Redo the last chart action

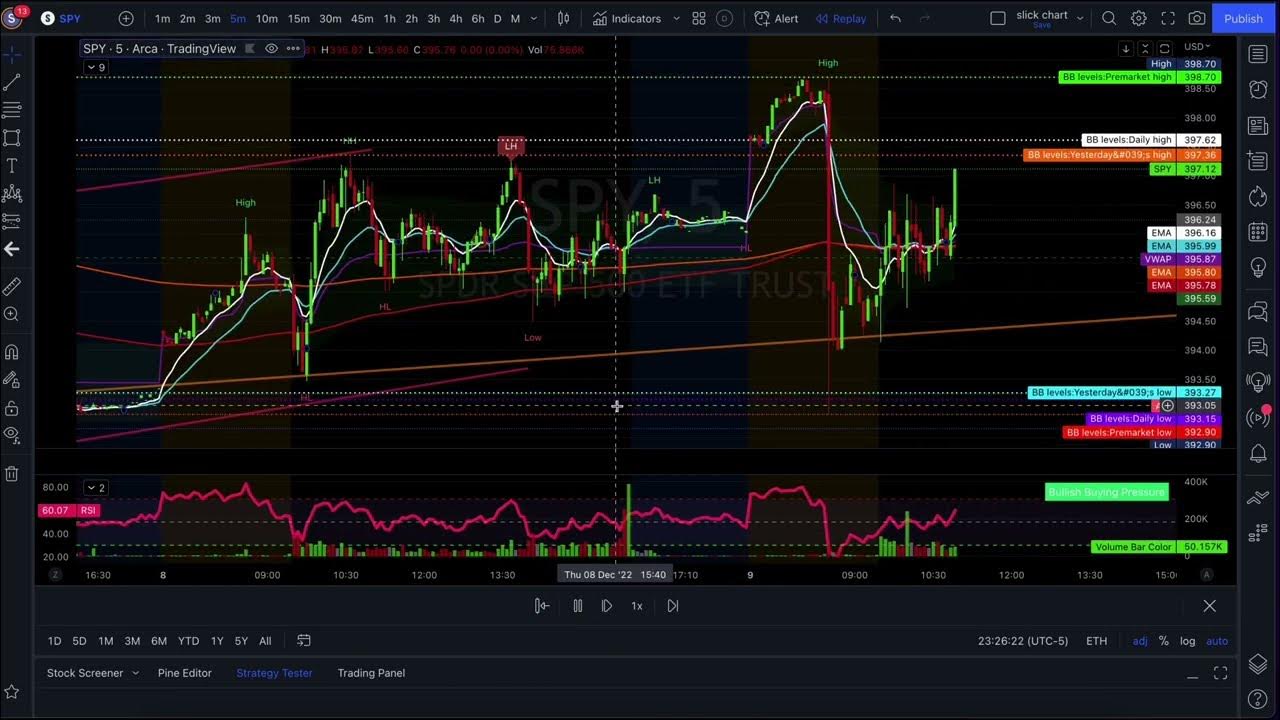(924, 18)
